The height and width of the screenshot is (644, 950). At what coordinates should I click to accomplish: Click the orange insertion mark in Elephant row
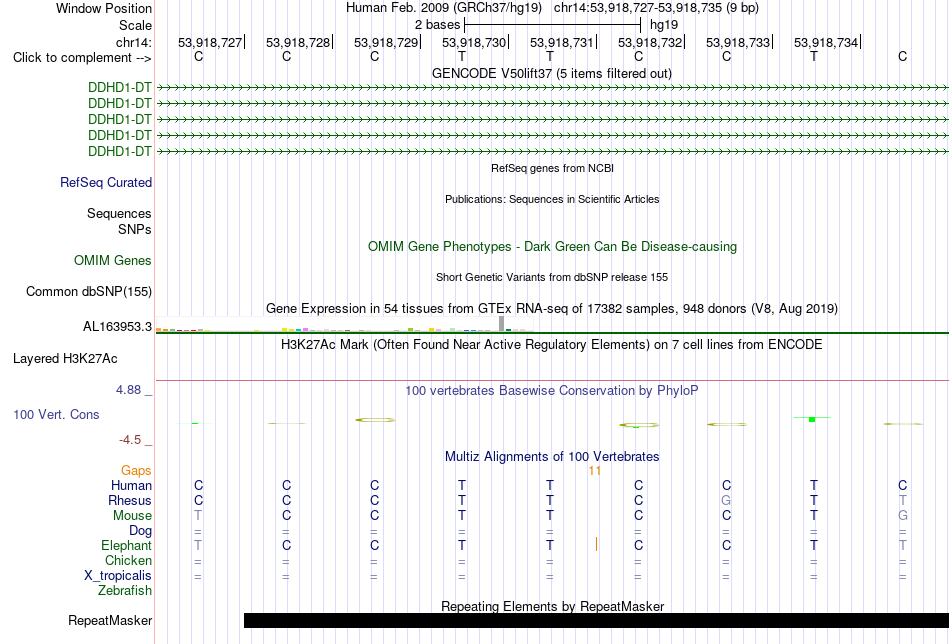click(596, 545)
